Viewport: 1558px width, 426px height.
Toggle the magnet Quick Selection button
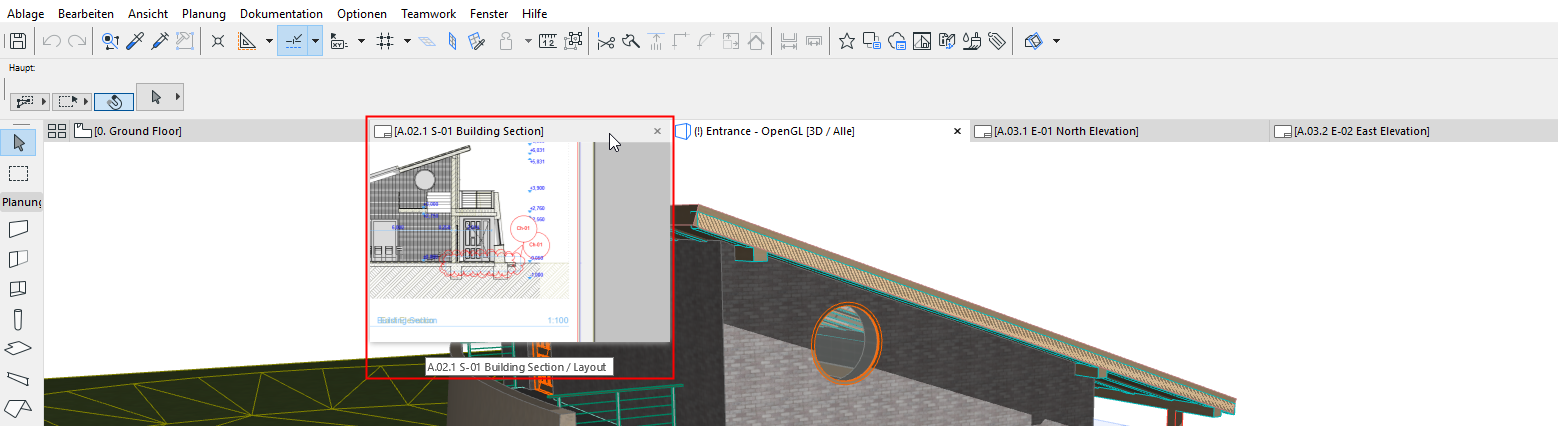(x=114, y=101)
